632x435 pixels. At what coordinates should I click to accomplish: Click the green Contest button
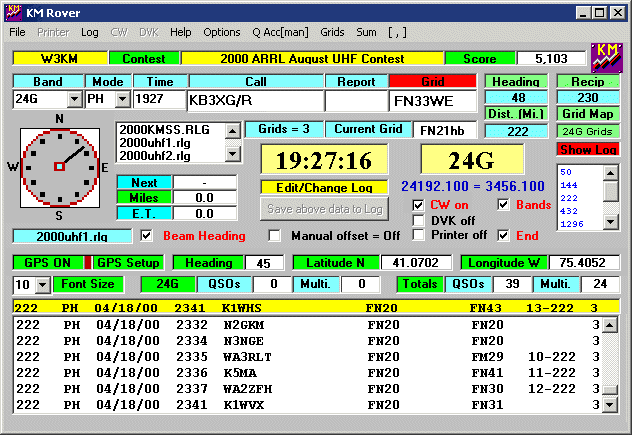point(144,58)
